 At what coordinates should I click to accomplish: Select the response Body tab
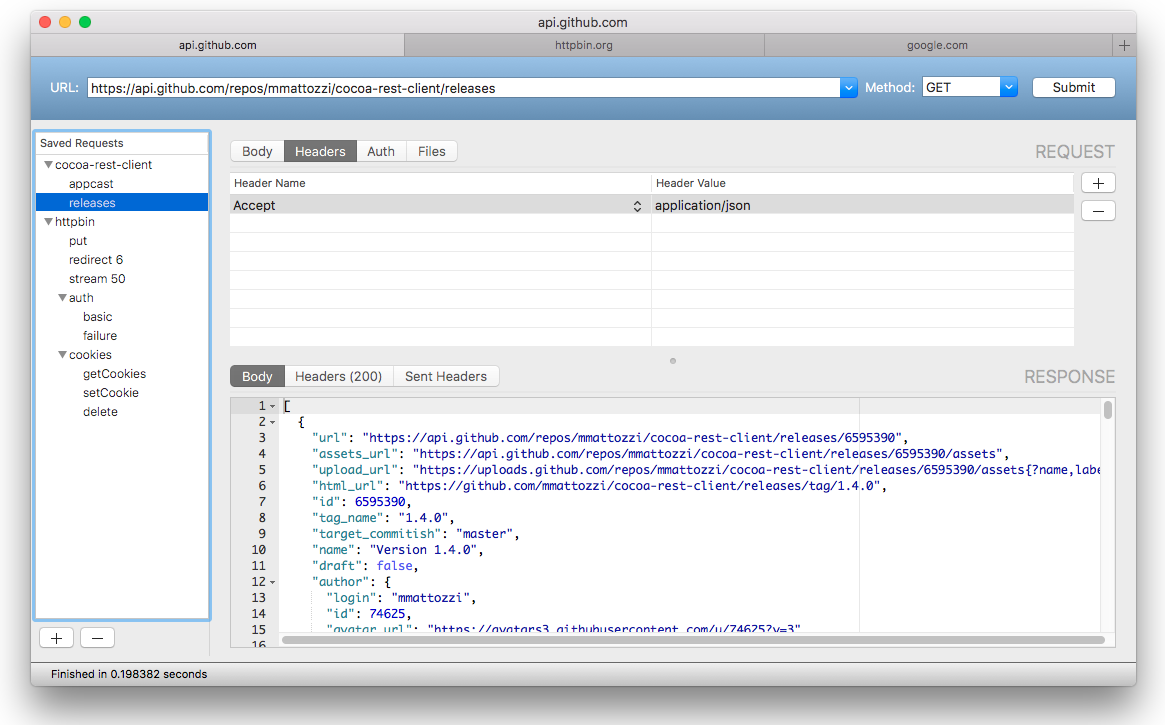coord(257,377)
